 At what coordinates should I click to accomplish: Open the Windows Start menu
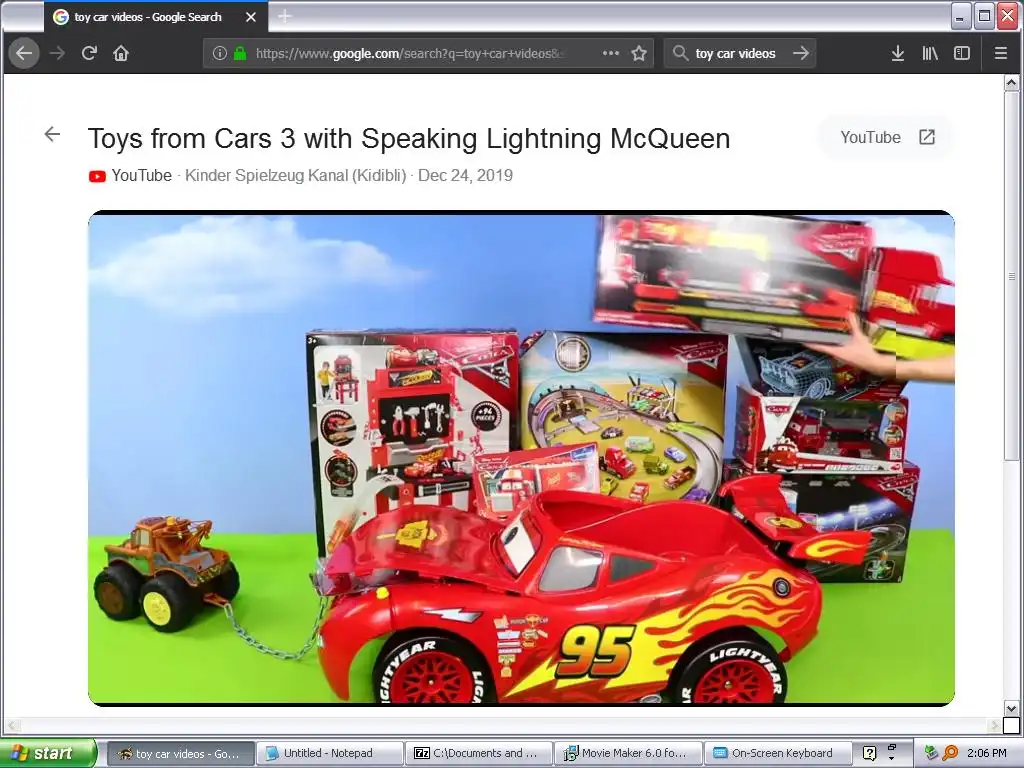pos(48,753)
